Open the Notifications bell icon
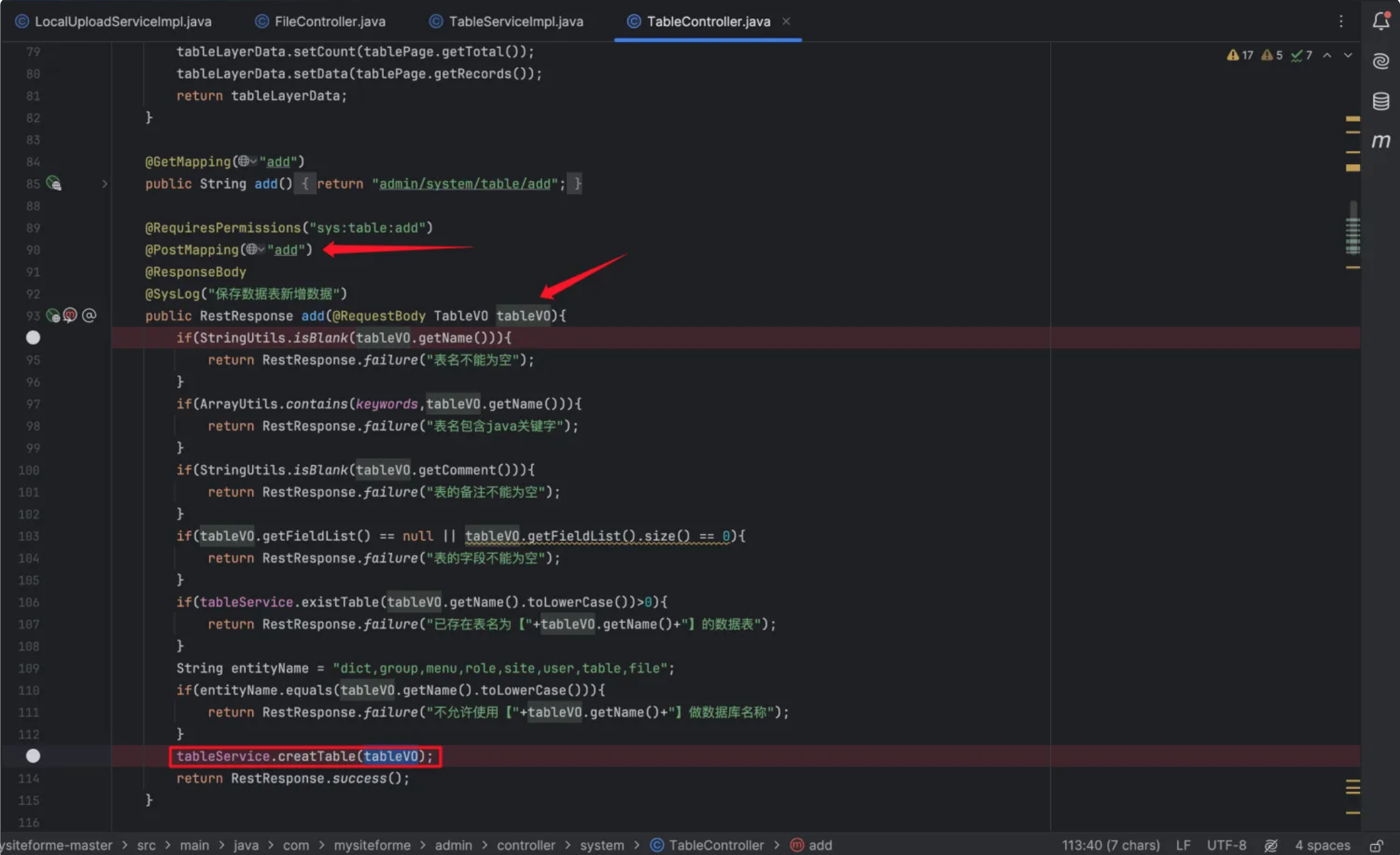Viewport: 1400px width, 855px height. coord(1381,21)
